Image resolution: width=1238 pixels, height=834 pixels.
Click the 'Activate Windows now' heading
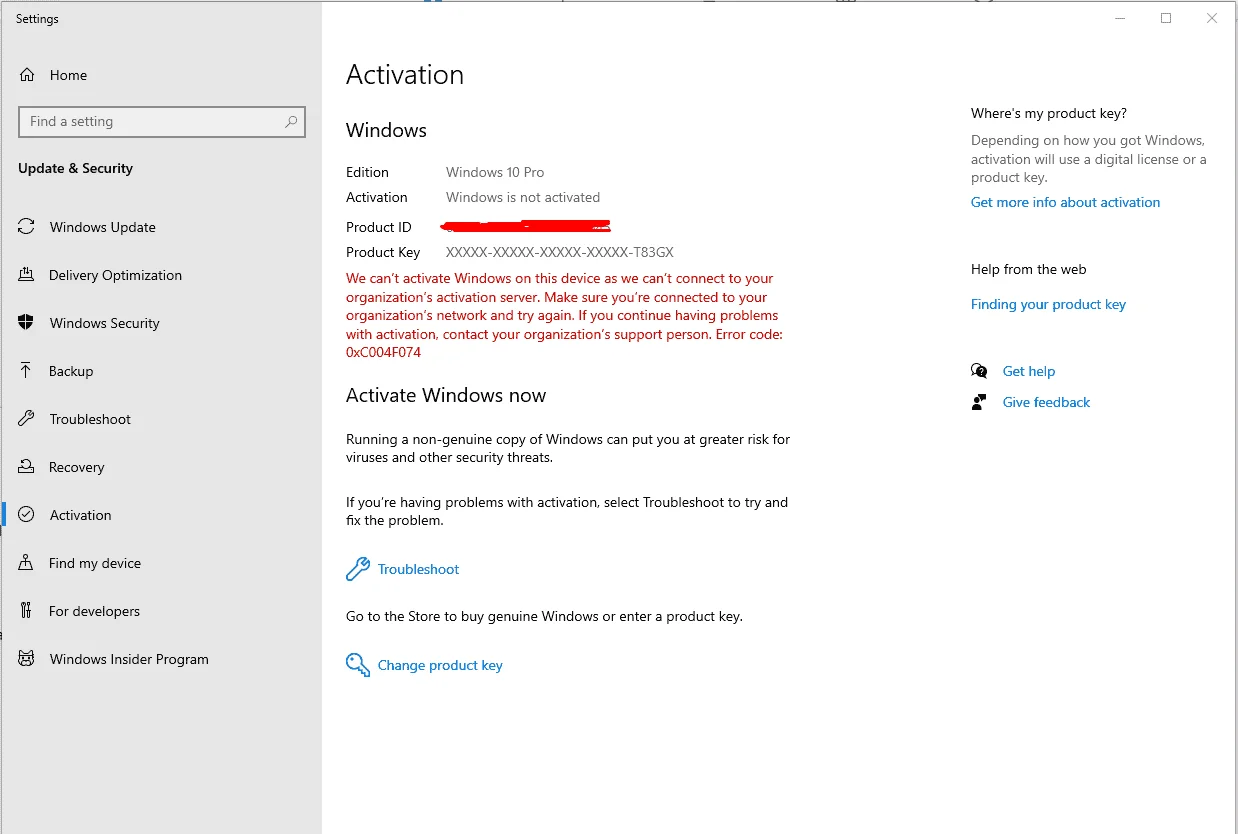tap(446, 395)
